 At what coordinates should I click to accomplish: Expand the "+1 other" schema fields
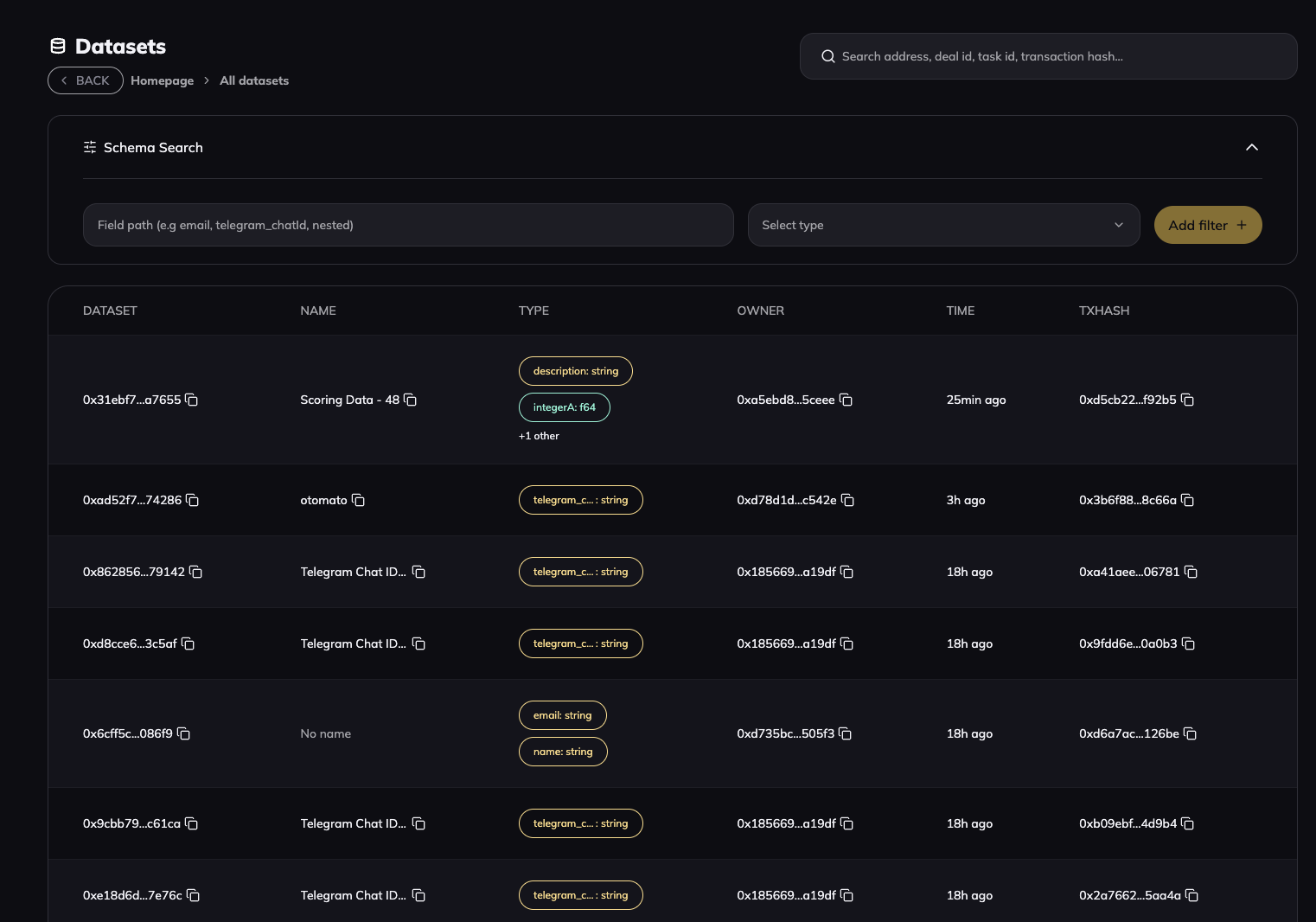point(539,435)
